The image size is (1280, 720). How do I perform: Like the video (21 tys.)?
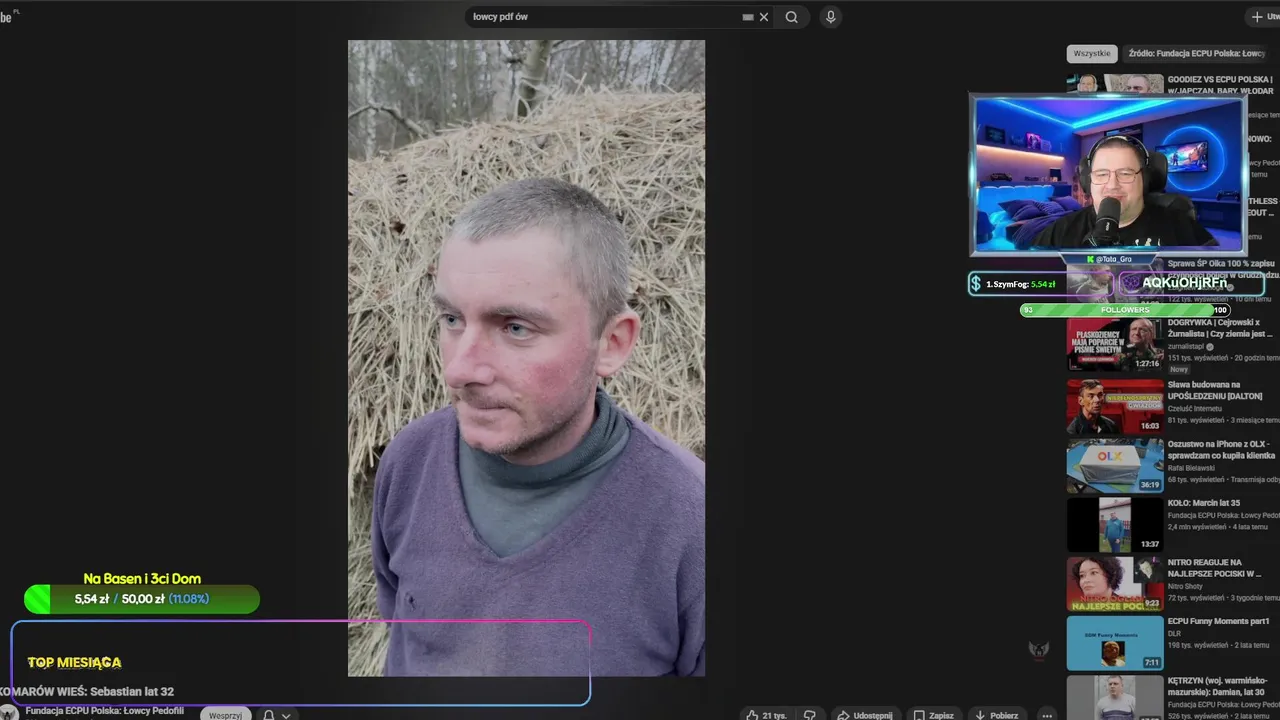766,715
